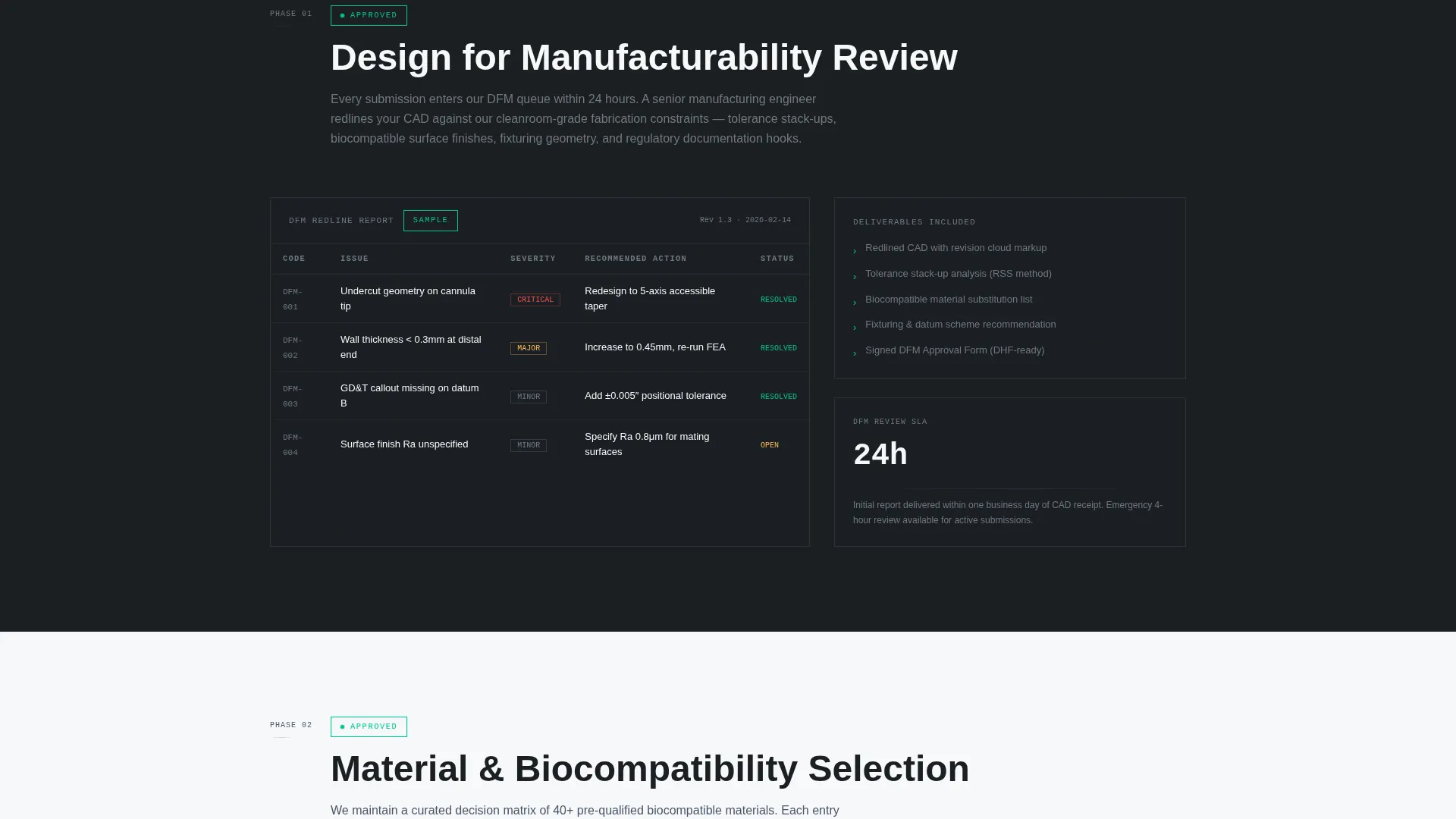Click the CODE column header
The width and height of the screenshot is (1456, 819).
pos(294,259)
